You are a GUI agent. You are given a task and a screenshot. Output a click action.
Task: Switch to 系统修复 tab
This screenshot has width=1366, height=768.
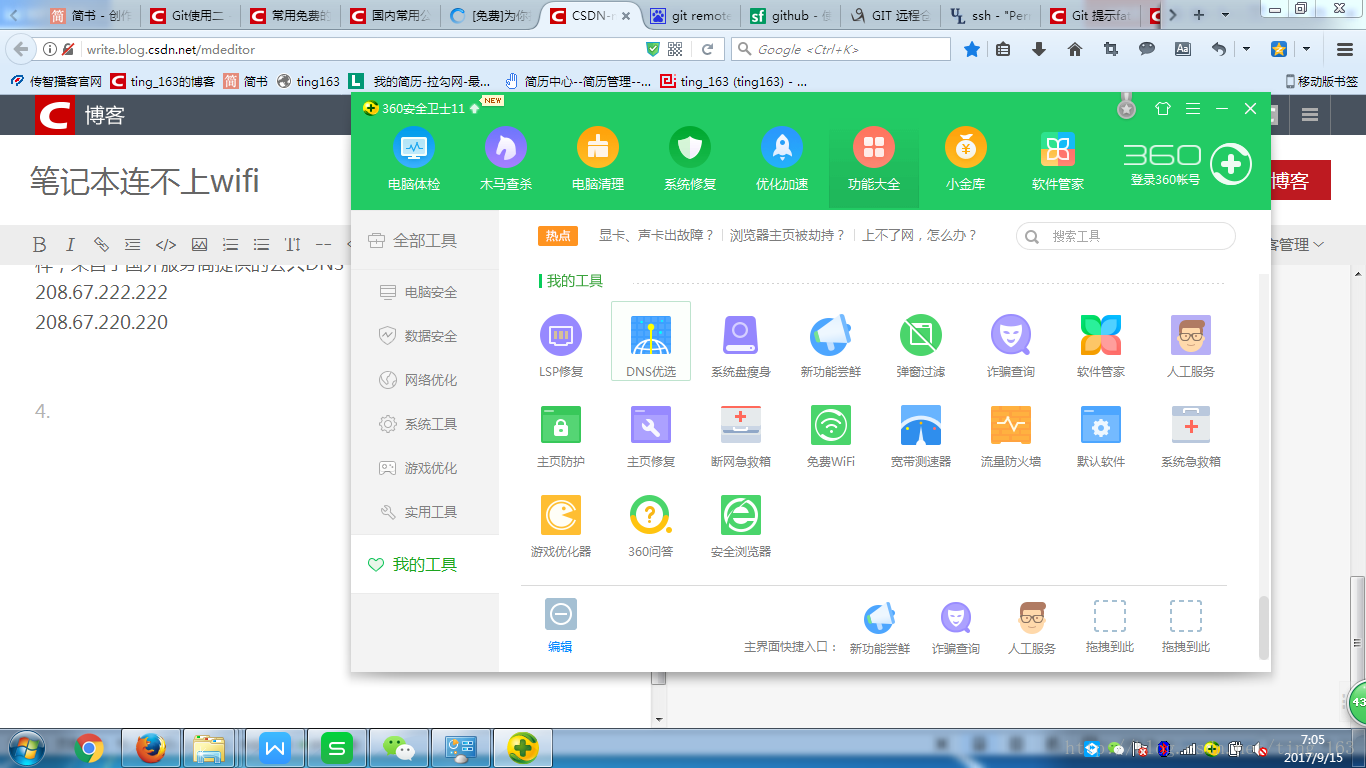pyautogui.click(x=690, y=159)
